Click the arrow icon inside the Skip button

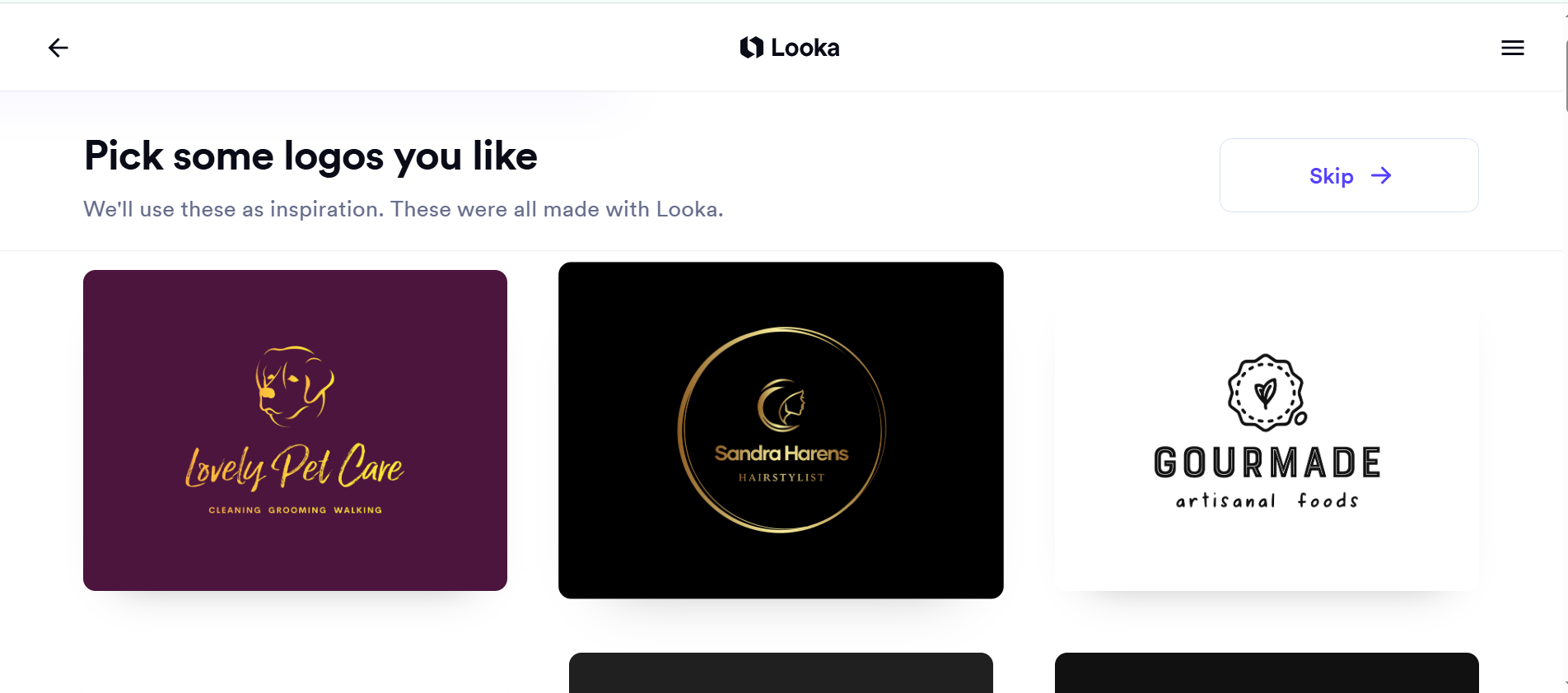pos(1381,175)
